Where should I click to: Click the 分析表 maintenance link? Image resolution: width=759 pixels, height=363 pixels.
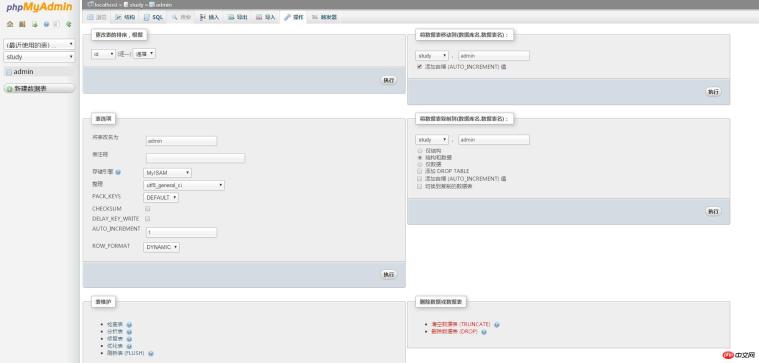pos(115,332)
